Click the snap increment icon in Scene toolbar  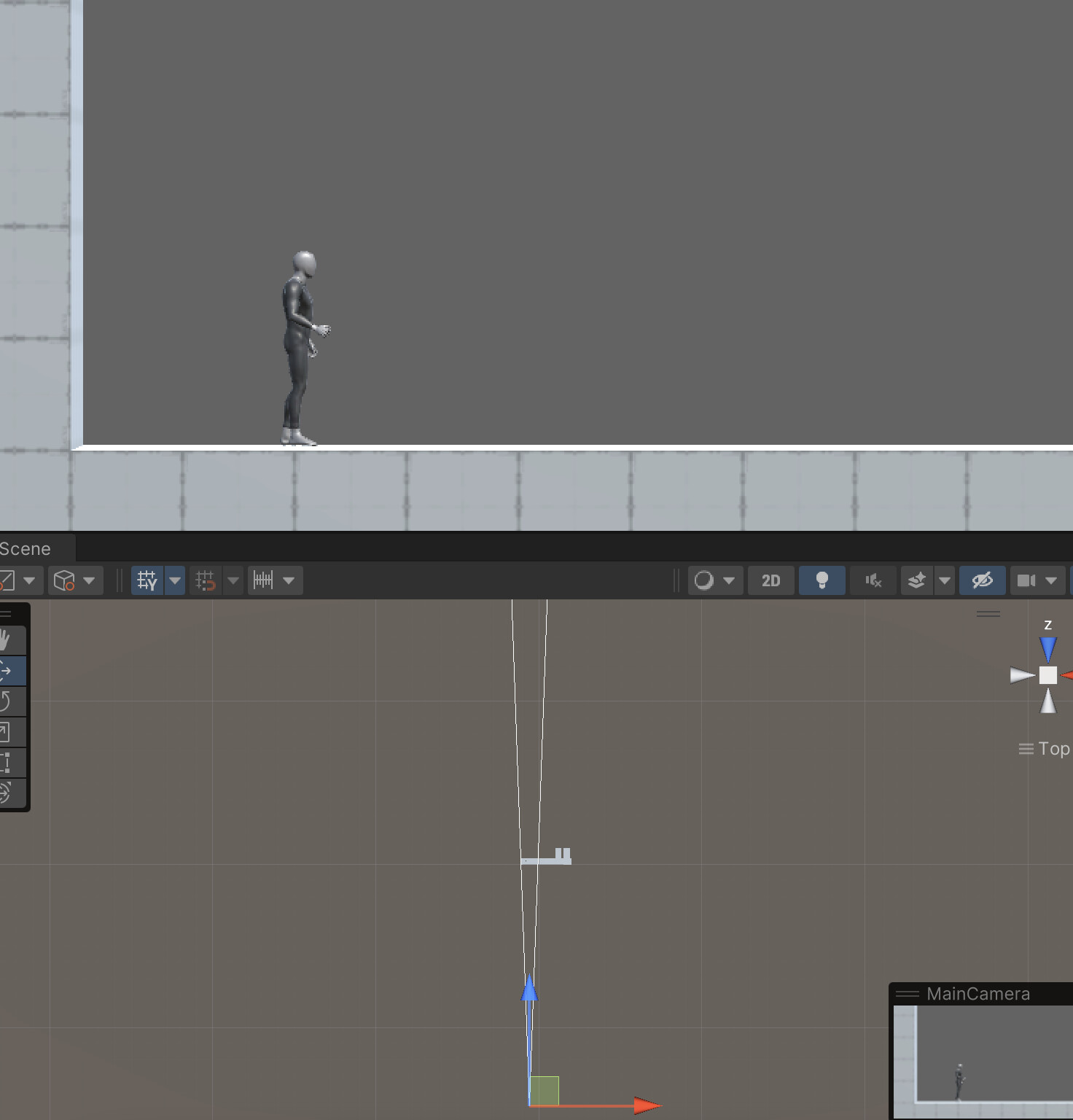tap(206, 580)
